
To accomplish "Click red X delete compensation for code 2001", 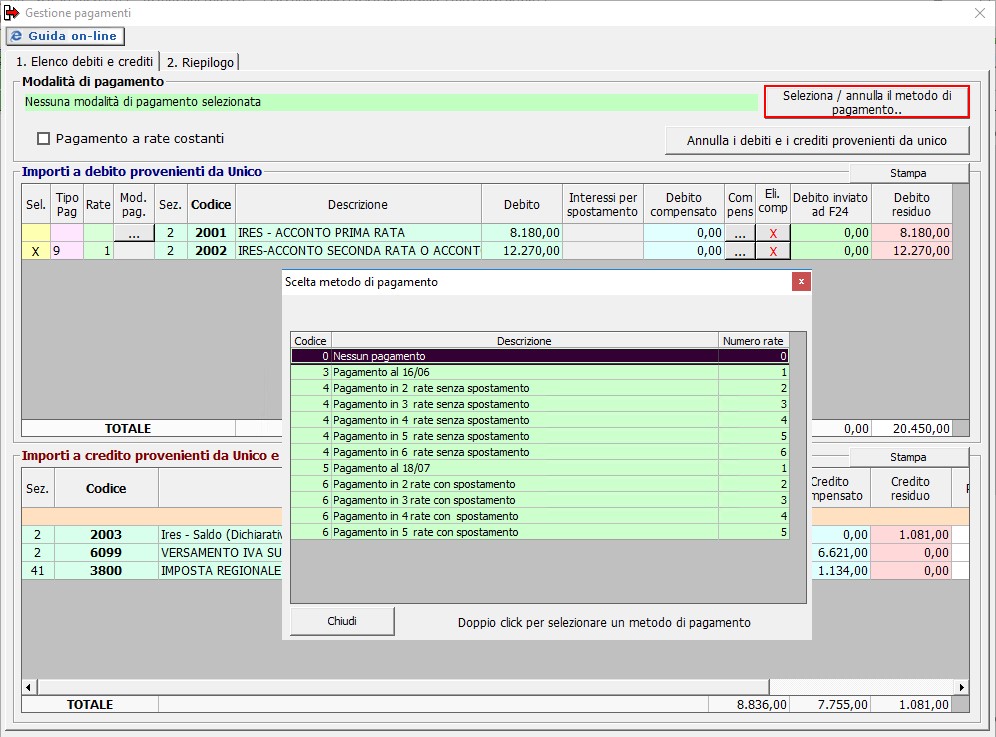I will click(x=773, y=233).
